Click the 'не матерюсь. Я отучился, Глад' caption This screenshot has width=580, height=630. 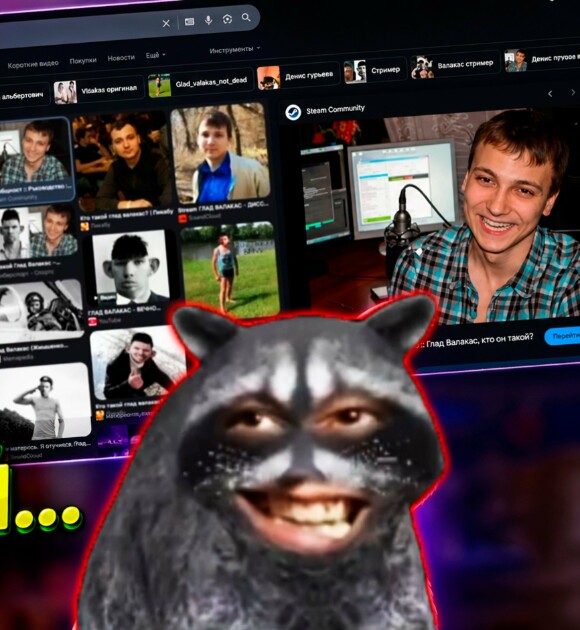[x=49, y=446]
